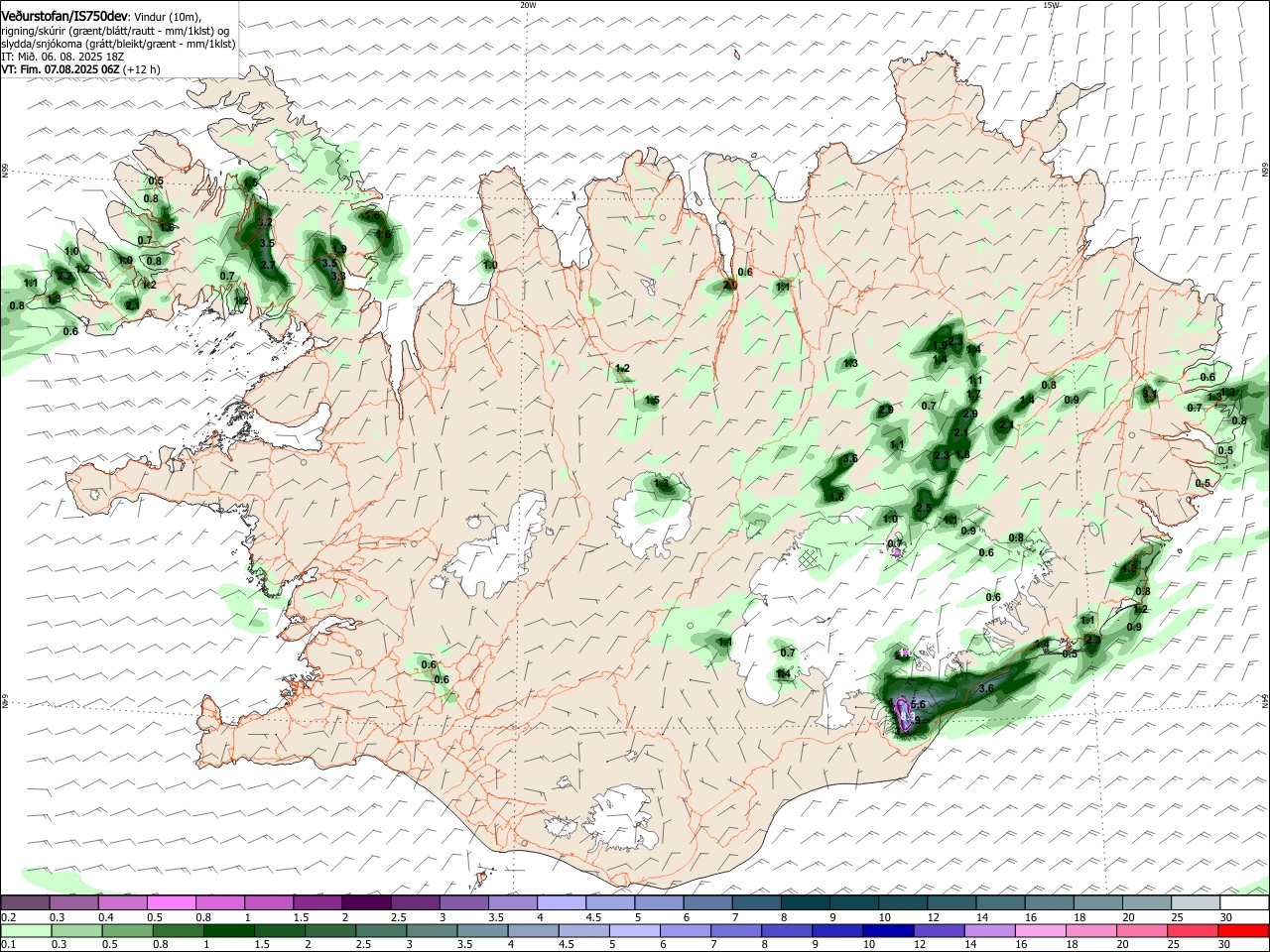Click the '2.0' precipitation value on the map
This screenshot has width=1270, height=952.
pos(730,285)
